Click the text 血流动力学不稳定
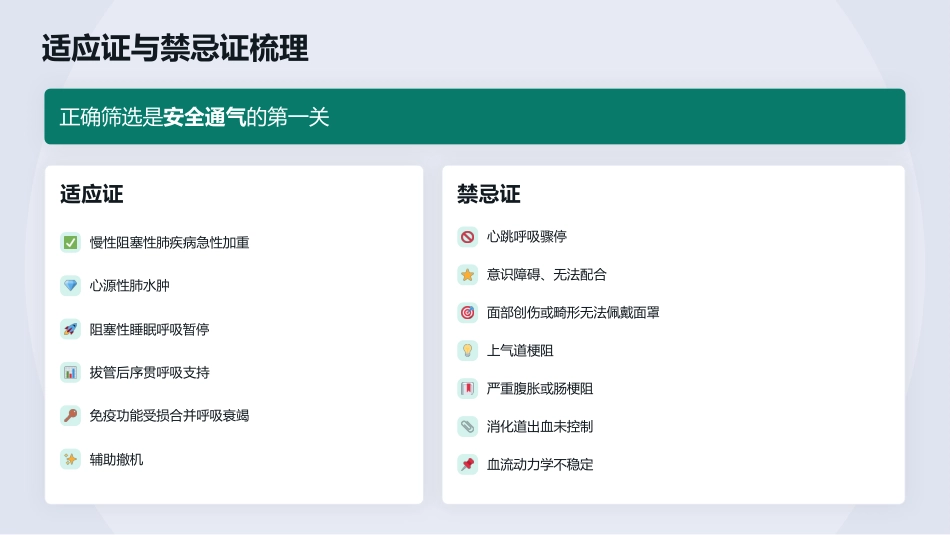Image resolution: width=950 pixels, height=535 pixels. (x=540, y=465)
